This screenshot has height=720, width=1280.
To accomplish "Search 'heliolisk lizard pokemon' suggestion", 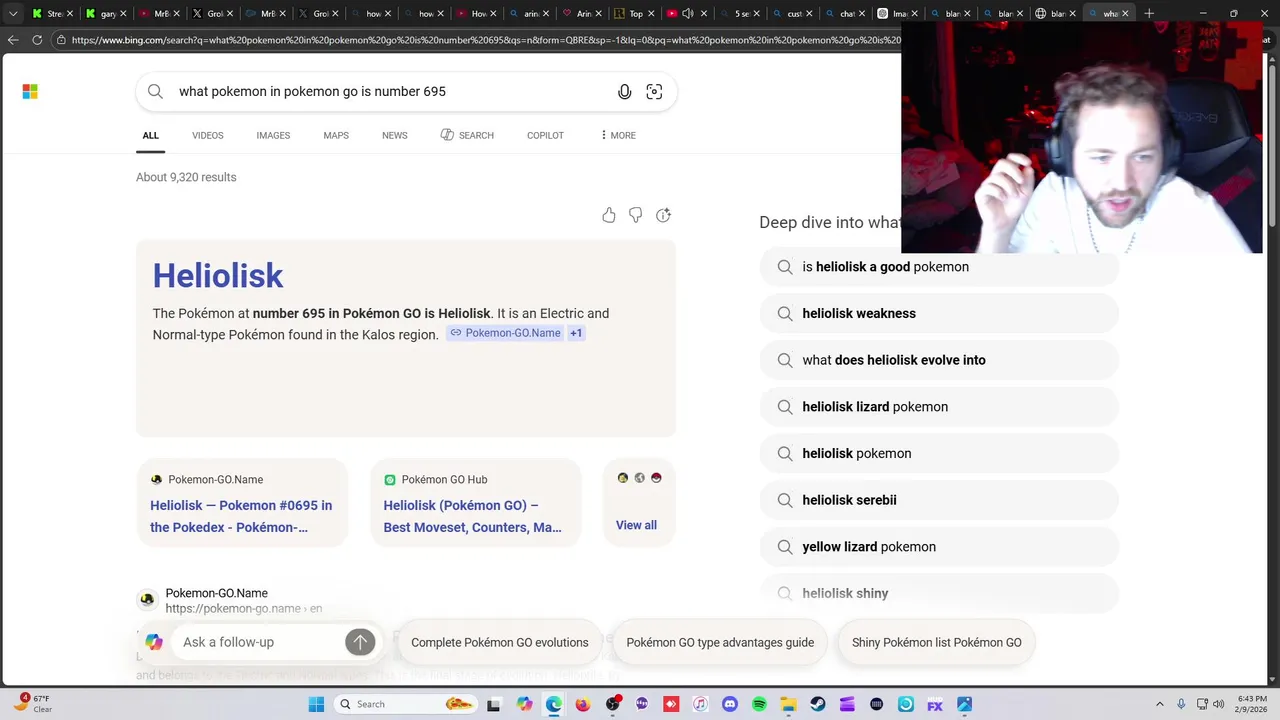I will [939, 407].
